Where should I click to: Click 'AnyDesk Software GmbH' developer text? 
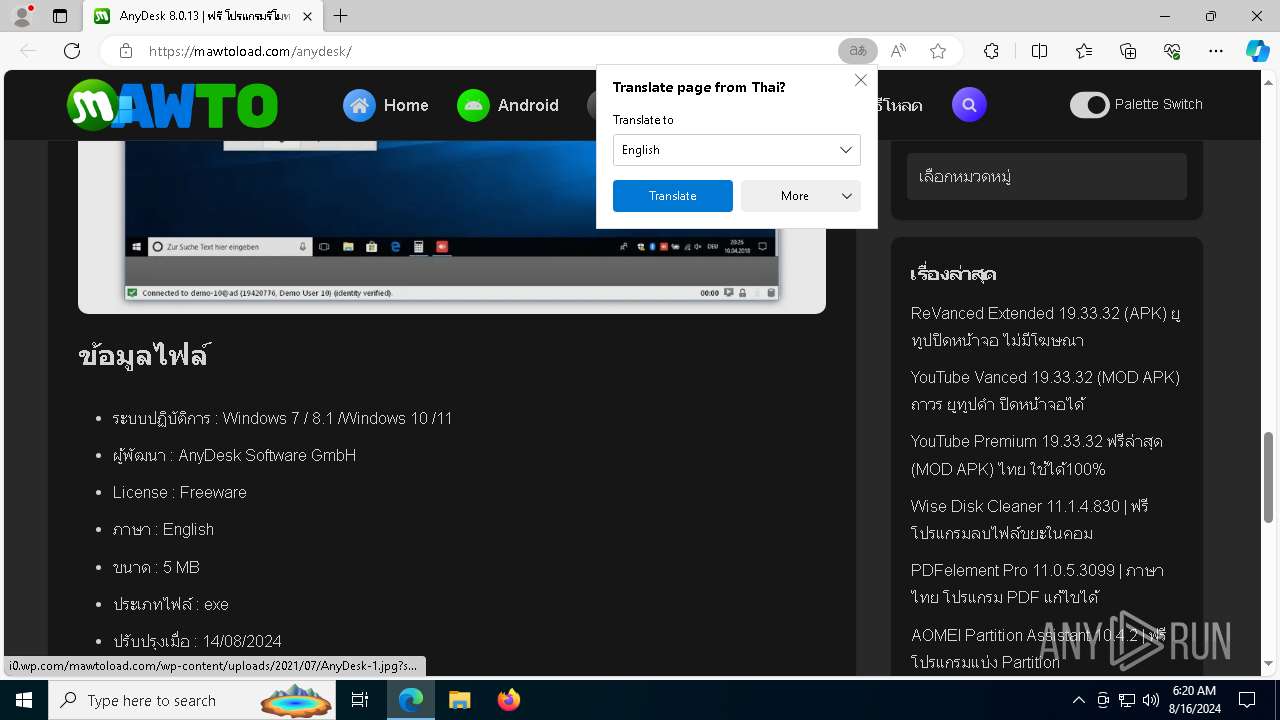[267, 455]
